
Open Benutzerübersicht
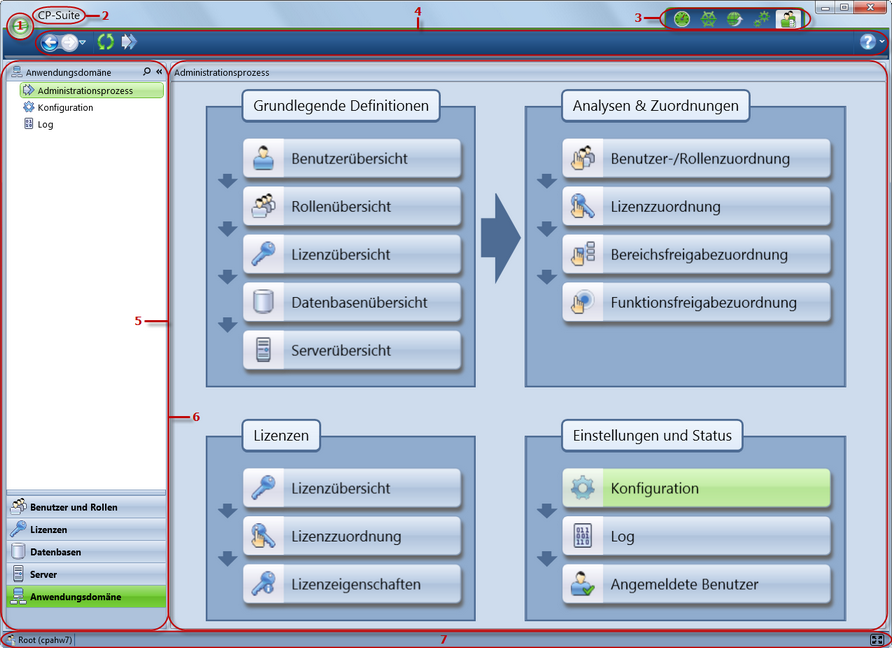(x=352, y=158)
